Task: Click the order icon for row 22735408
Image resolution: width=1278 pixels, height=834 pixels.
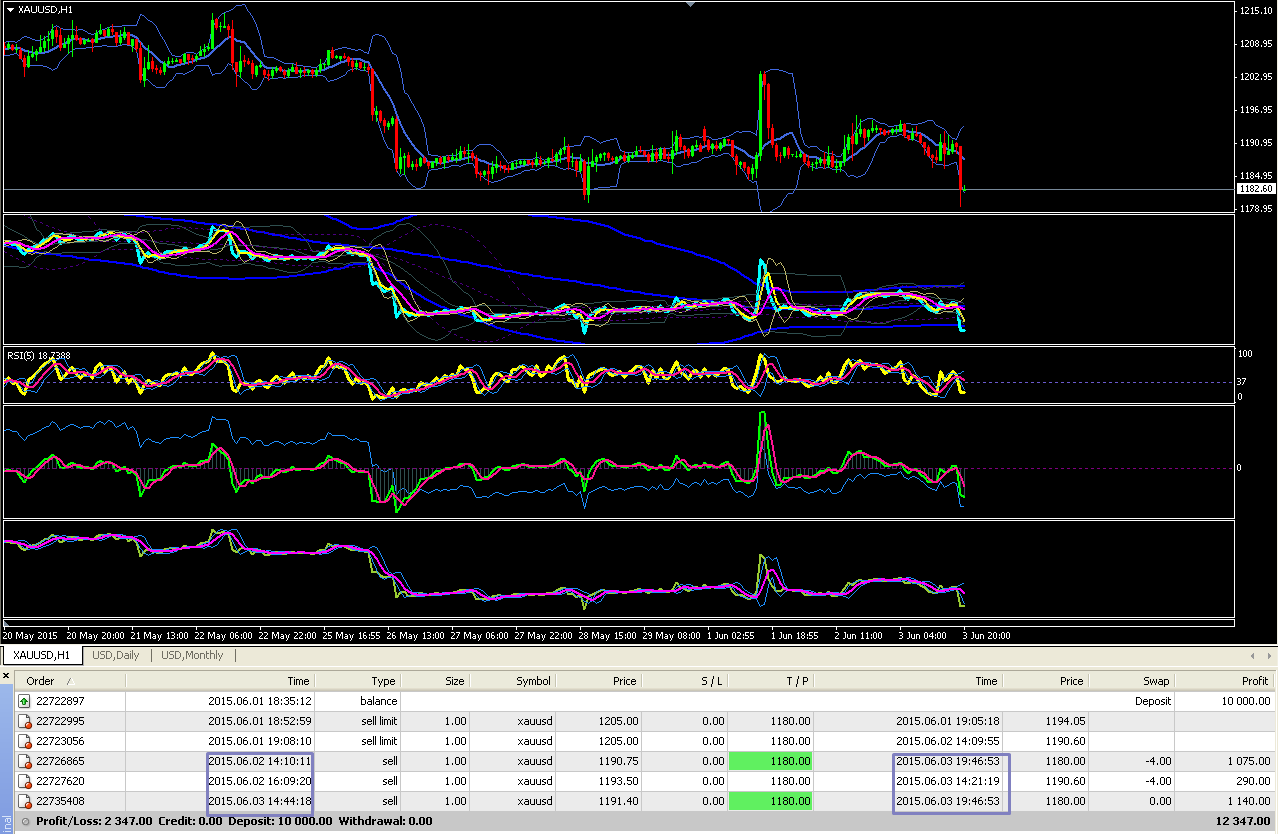Action: pos(24,801)
